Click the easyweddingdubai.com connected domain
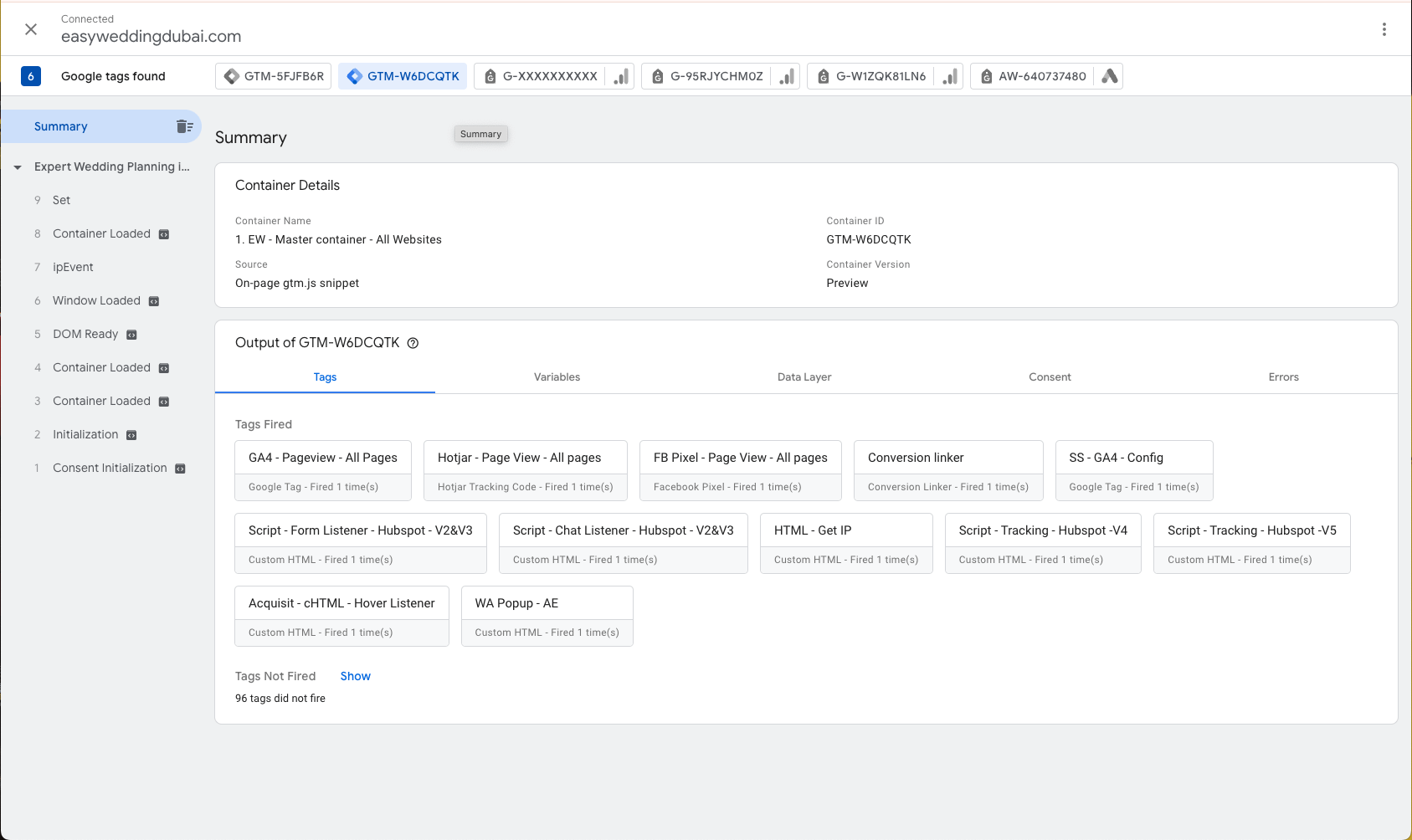 coord(151,36)
